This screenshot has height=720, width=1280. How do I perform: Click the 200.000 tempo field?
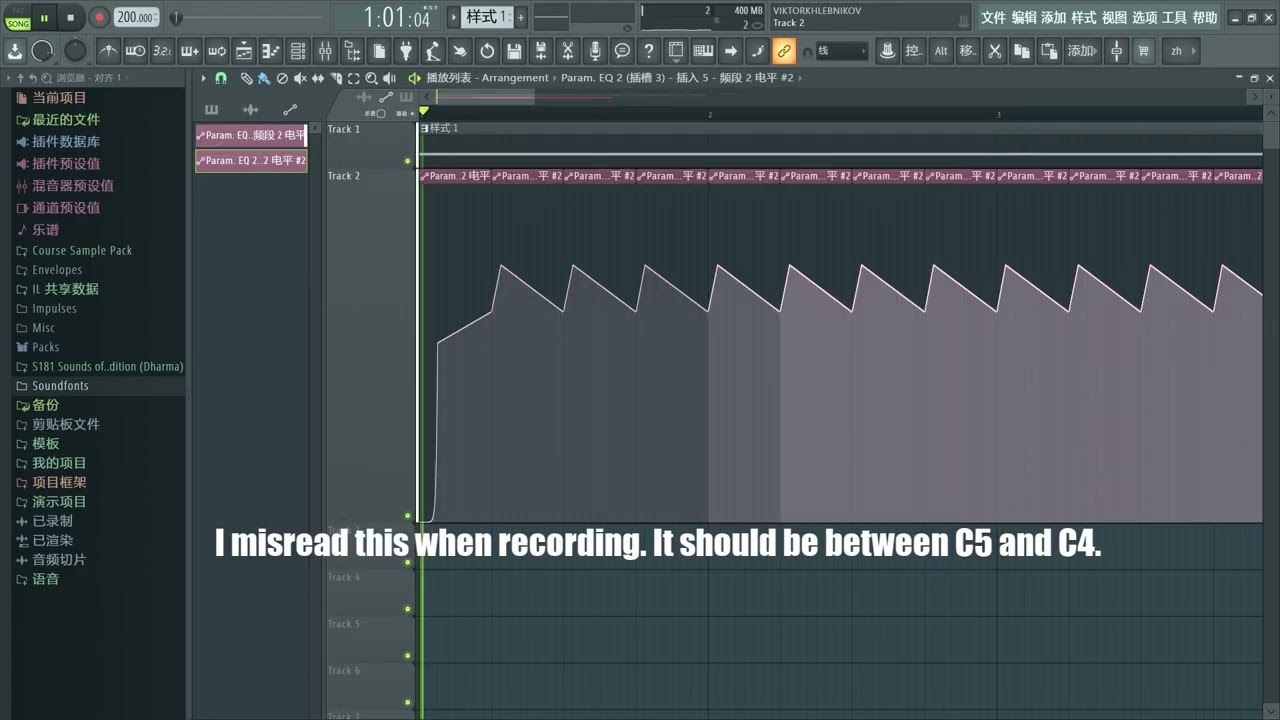[136, 17]
